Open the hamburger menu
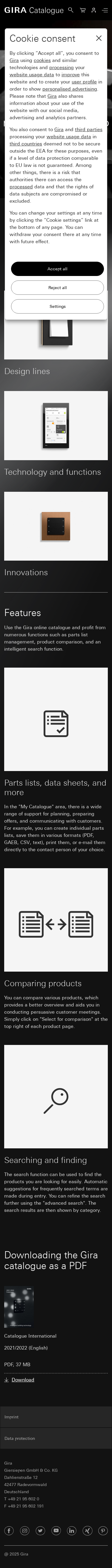 tap(105, 10)
